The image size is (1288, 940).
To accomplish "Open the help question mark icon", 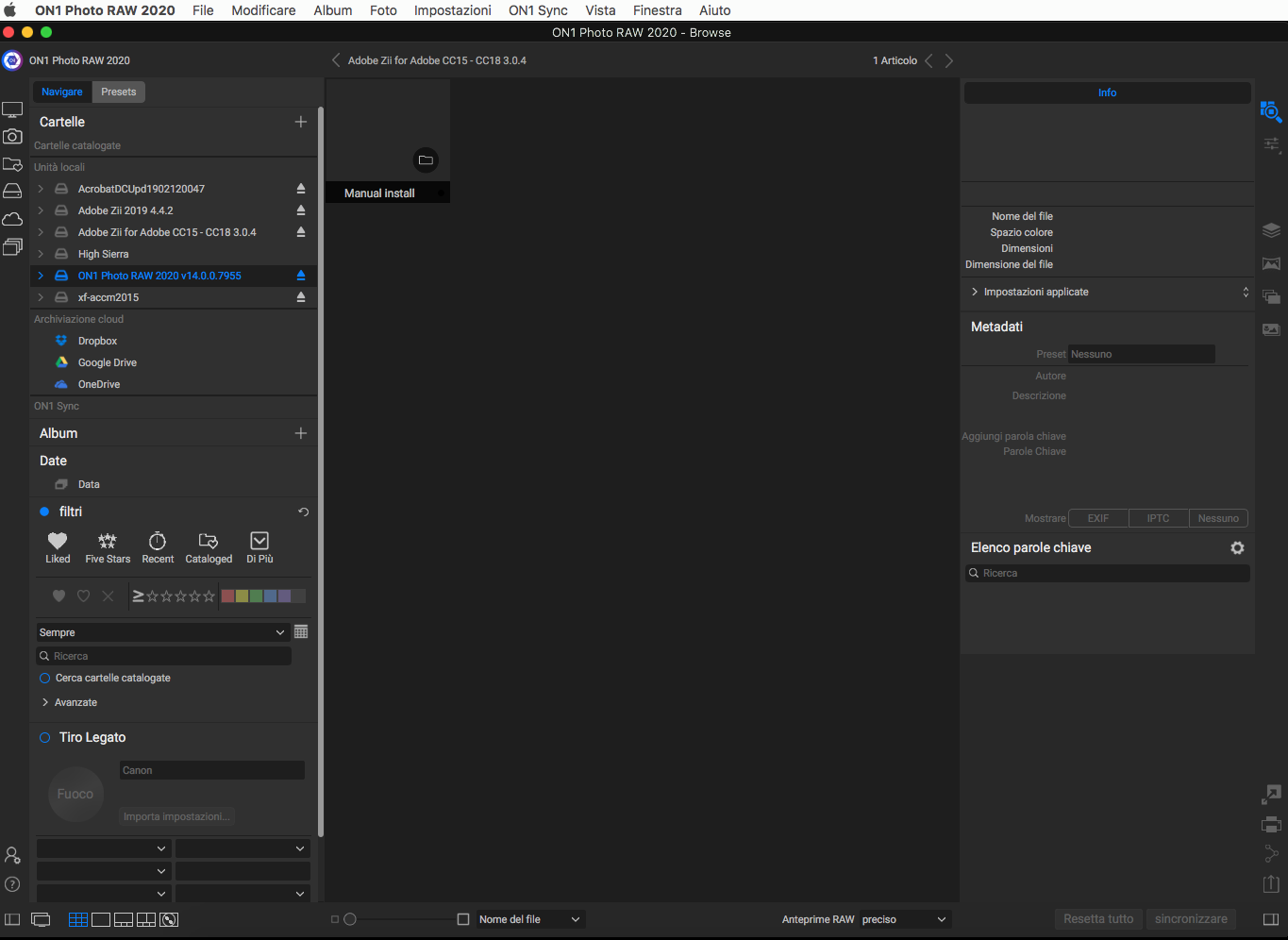I will click(x=12, y=884).
